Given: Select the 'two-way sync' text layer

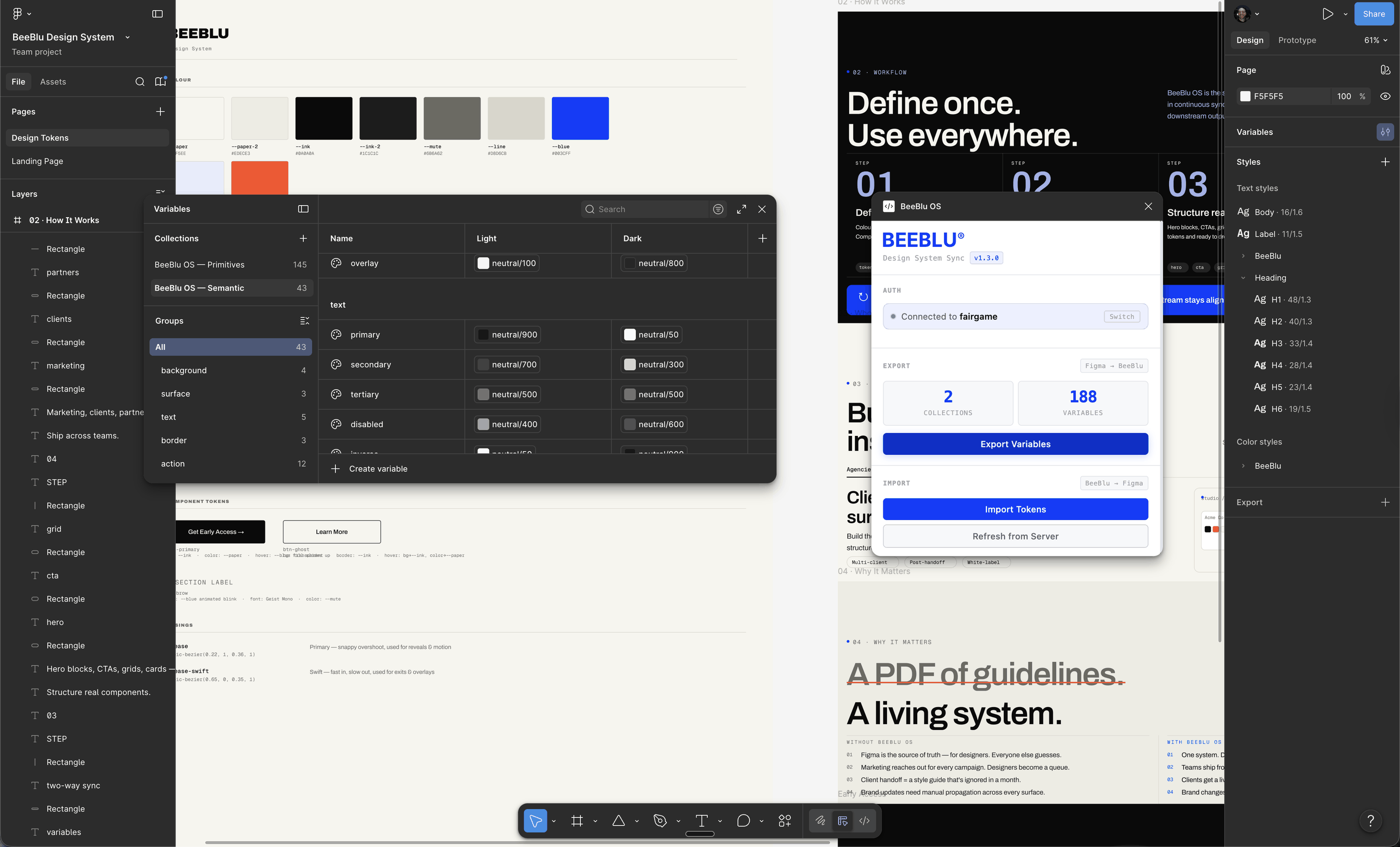Looking at the screenshot, I should [x=73, y=786].
